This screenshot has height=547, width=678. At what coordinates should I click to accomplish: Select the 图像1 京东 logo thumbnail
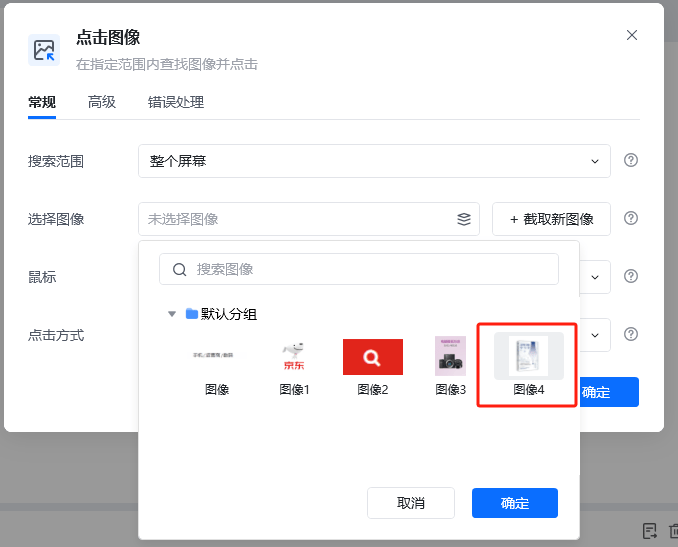[x=294, y=356]
